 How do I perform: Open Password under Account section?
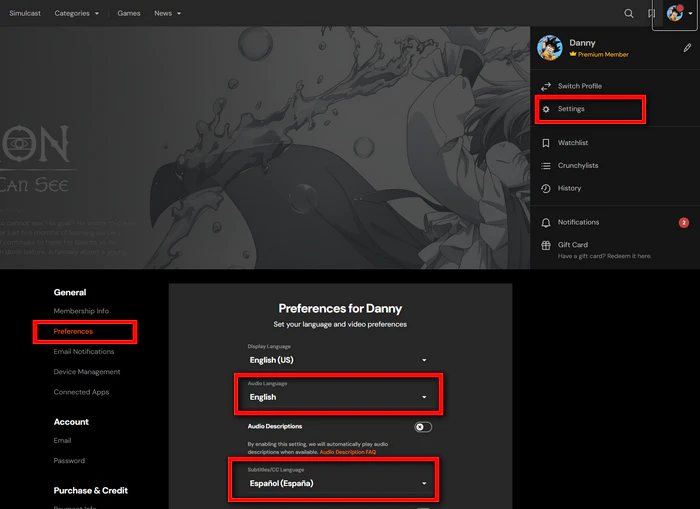click(x=69, y=461)
